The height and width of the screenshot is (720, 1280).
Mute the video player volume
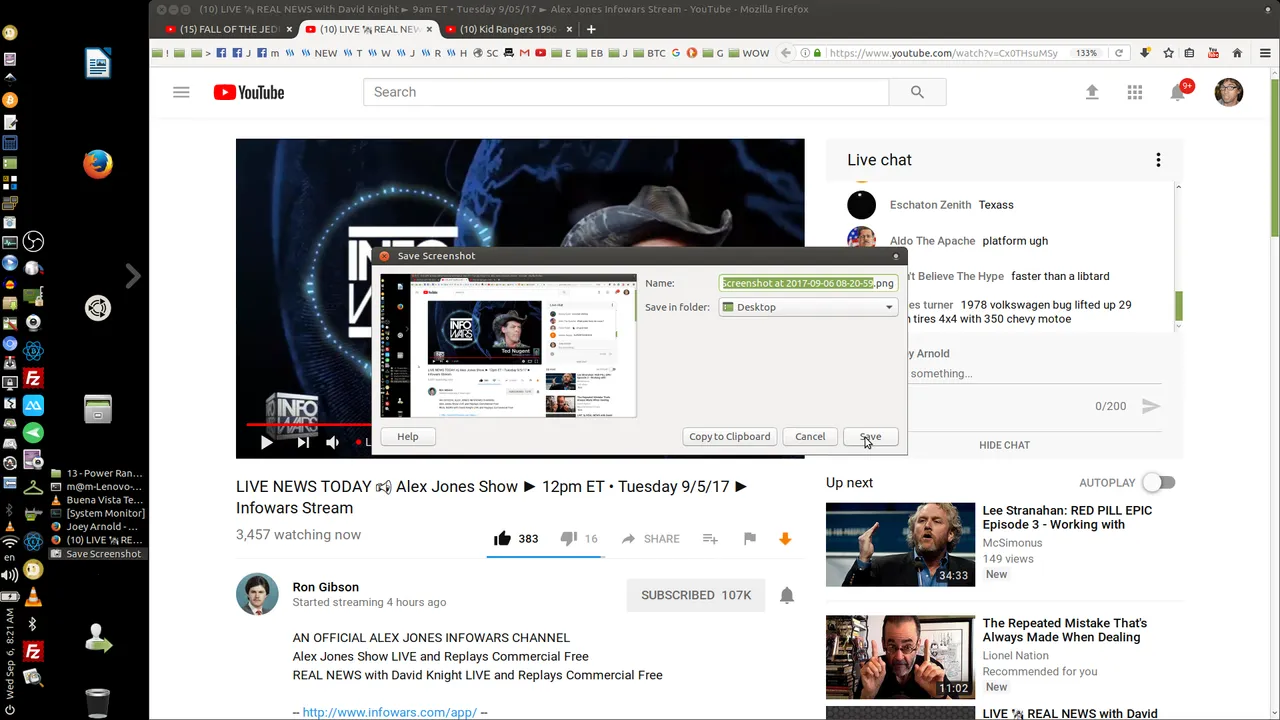(333, 442)
